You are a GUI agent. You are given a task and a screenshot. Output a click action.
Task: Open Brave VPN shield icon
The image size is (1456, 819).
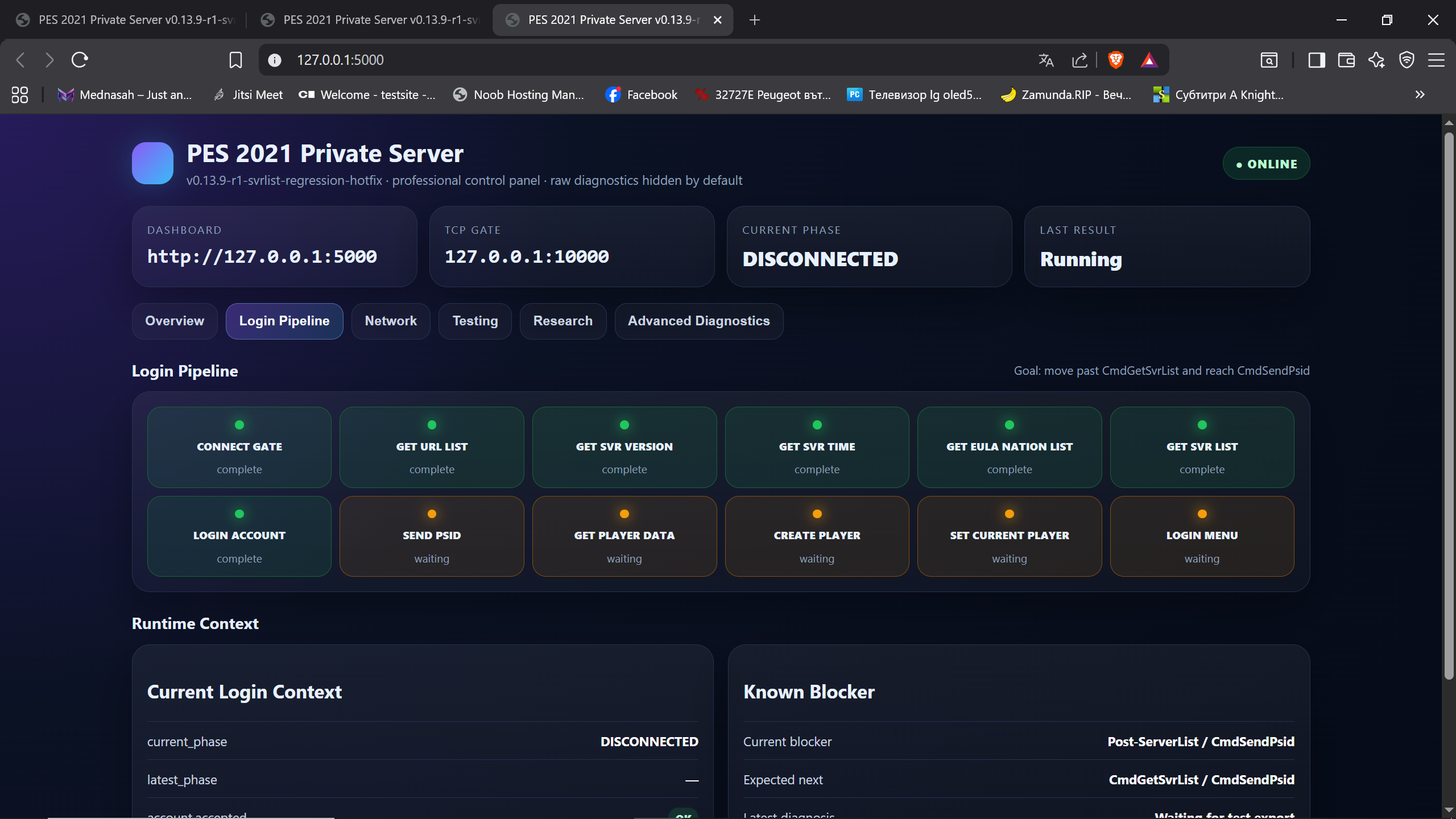pyautogui.click(x=1407, y=60)
